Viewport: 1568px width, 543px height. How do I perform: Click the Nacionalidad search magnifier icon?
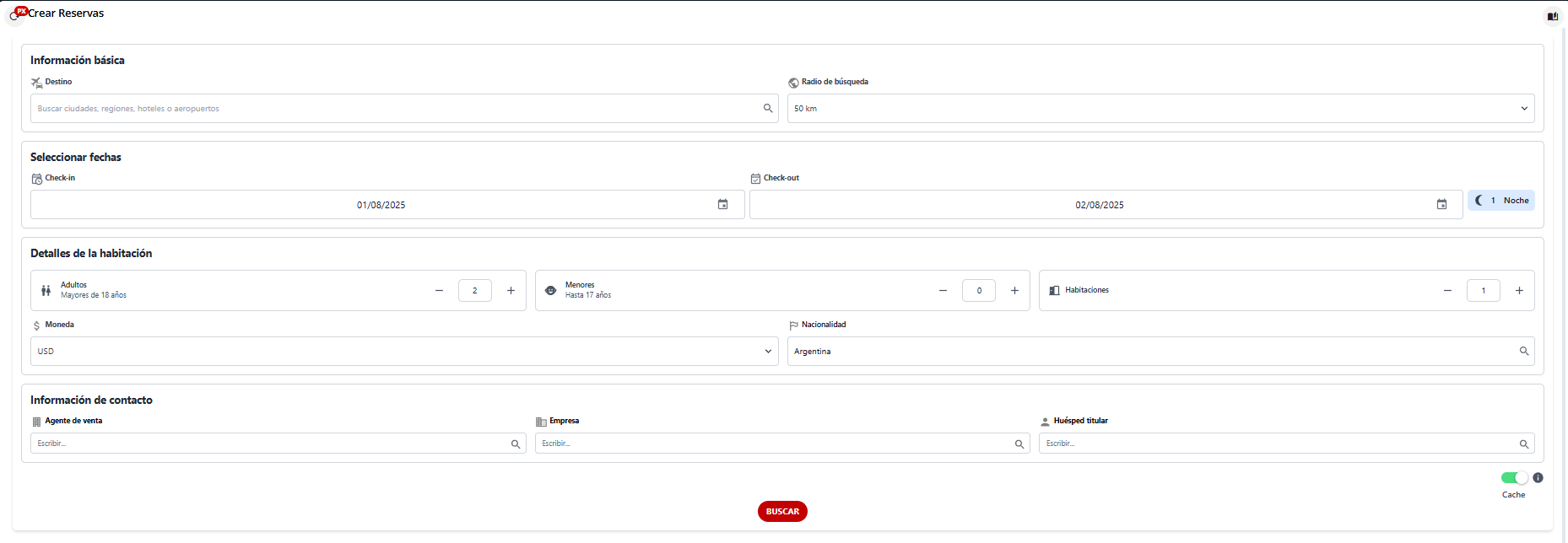click(1524, 351)
